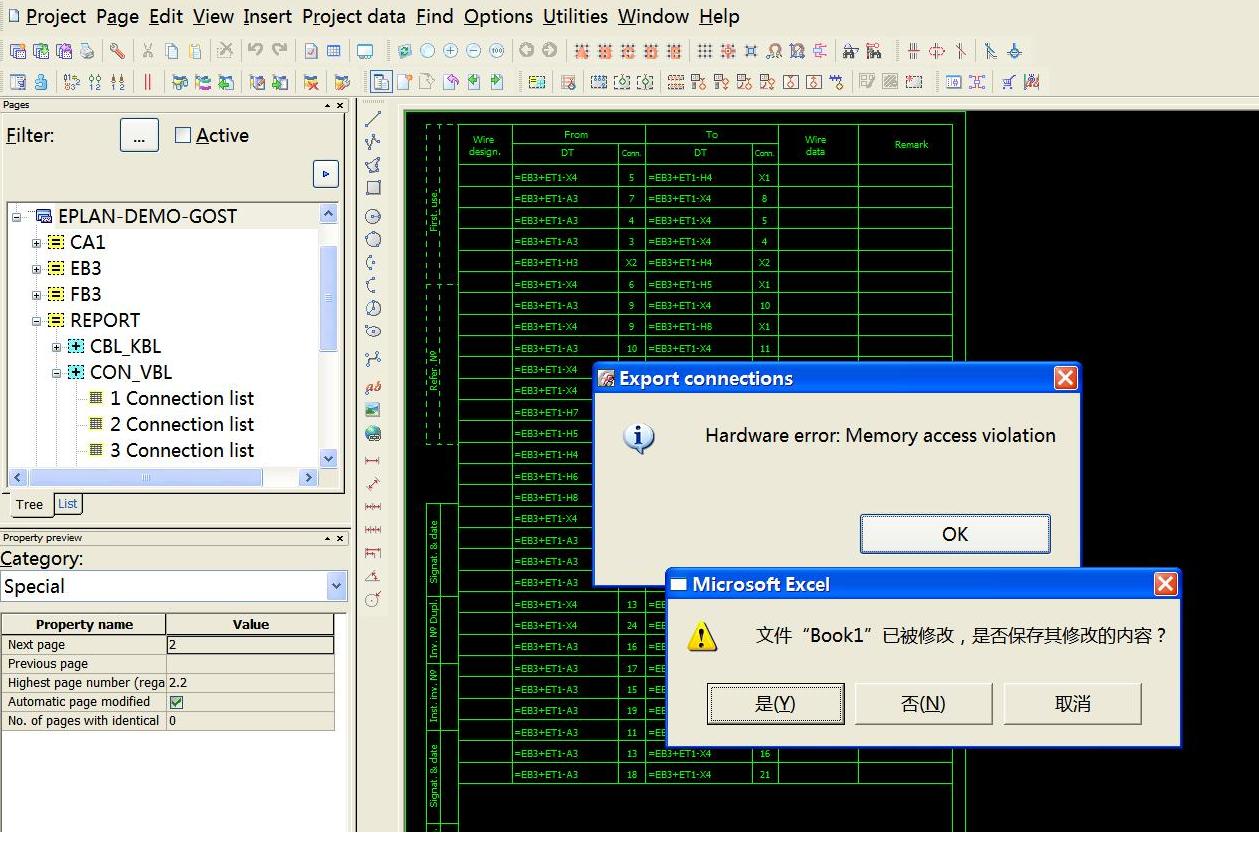
Task: Open the Window menu
Action: tap(653, 16)
